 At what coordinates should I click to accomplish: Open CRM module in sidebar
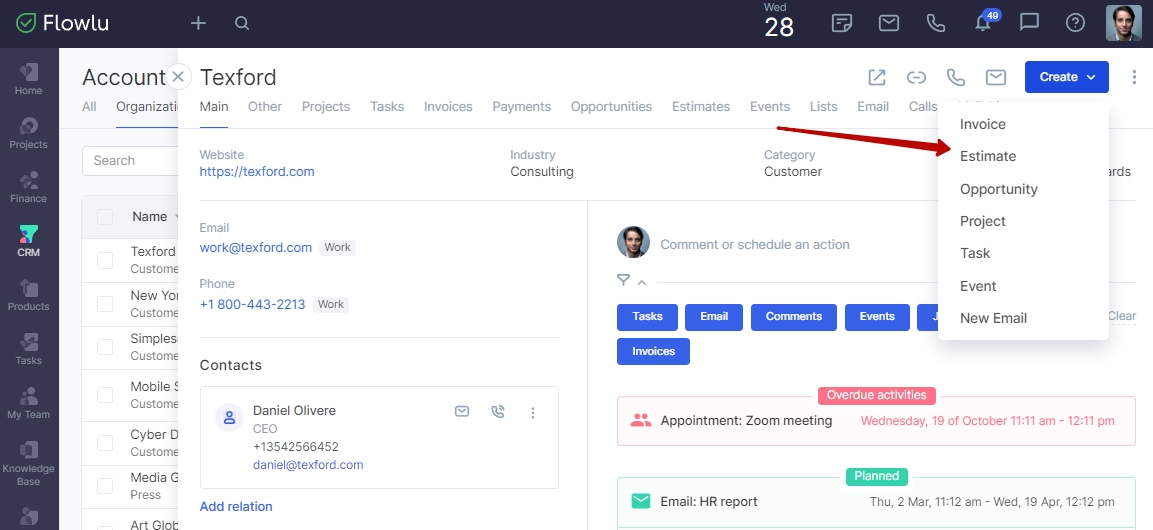pyautogui.click(x=29, y=241)
